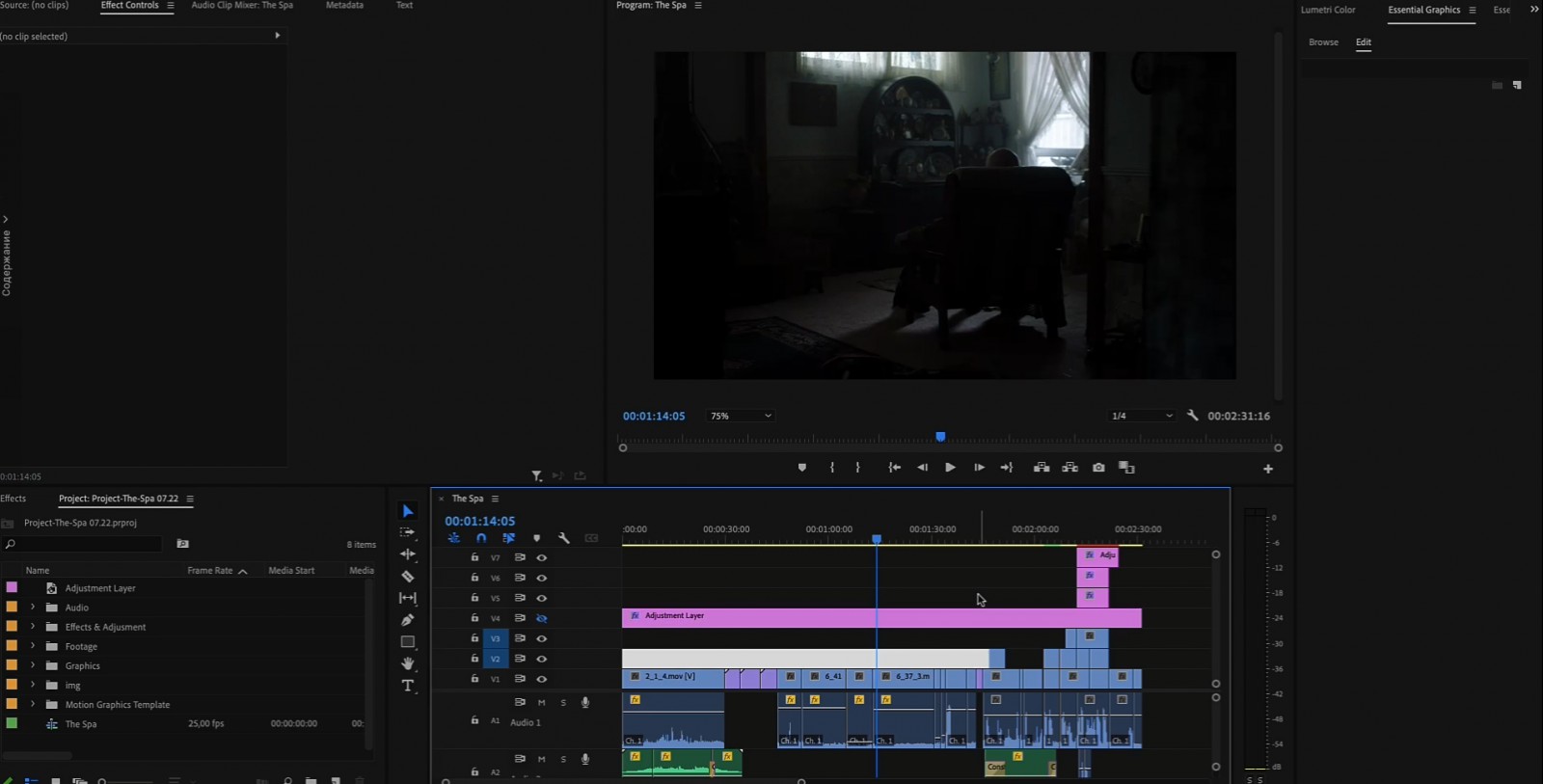Click the Browse button in Essential Graphics
Screen dimensions: 1543x784
pos(1323,42)
